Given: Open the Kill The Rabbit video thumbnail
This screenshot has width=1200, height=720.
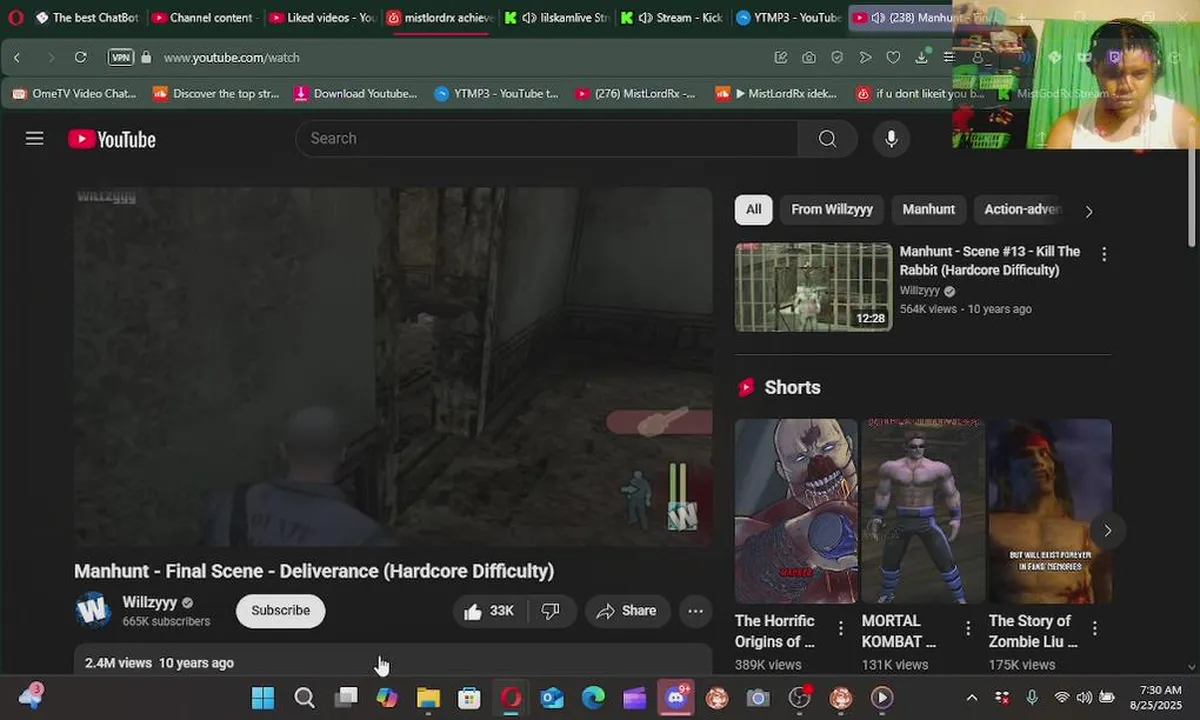Looking at the screenshot, I should pos(813,287).
